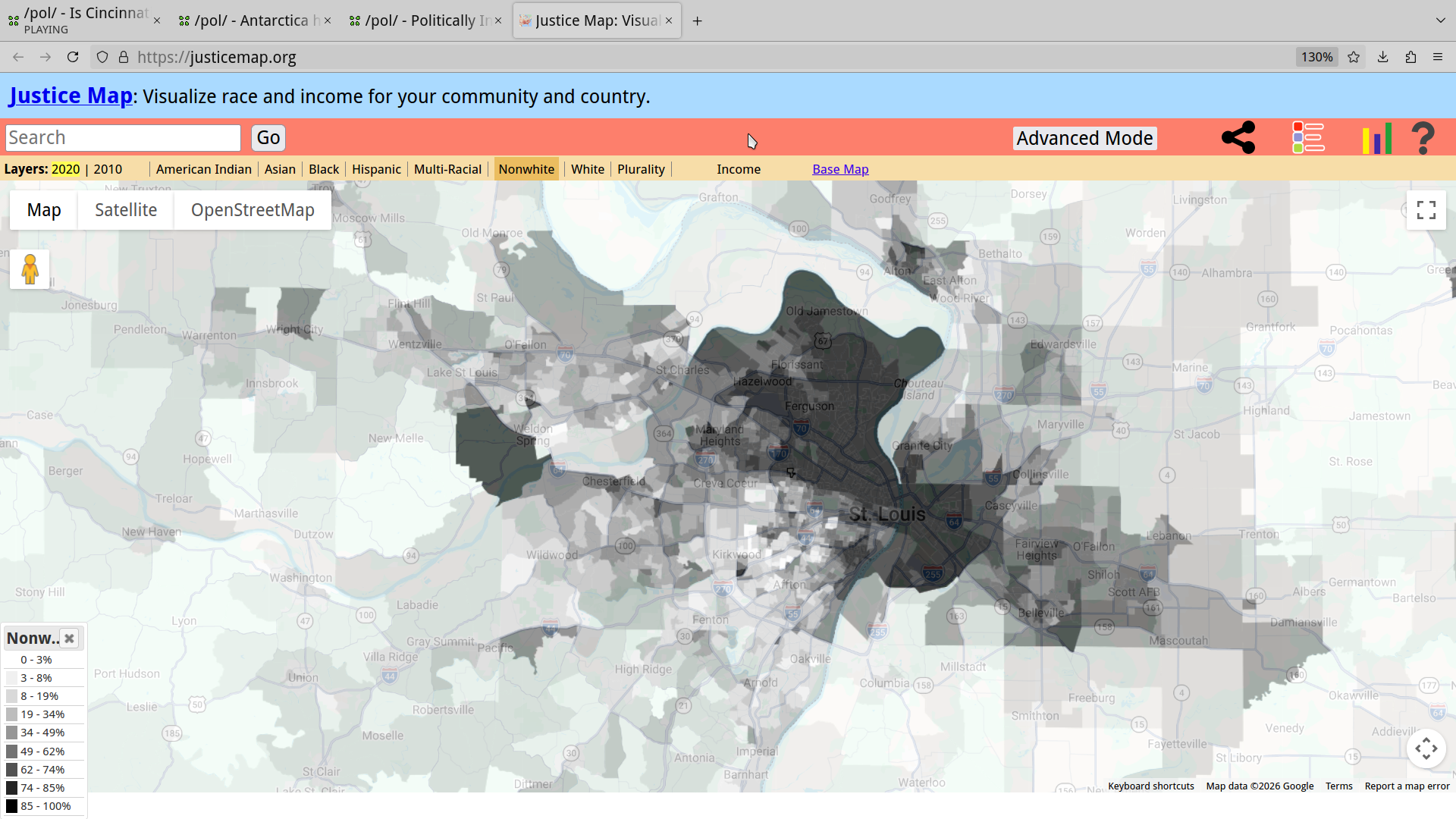
Task: Toggle fullscreen map view
Action: tap(1426, 210)
